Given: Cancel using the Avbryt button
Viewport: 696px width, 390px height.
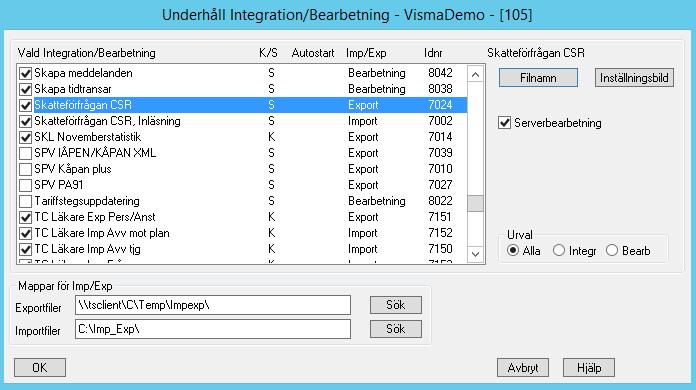Looking at the screenshot, I should coord(523,367).
